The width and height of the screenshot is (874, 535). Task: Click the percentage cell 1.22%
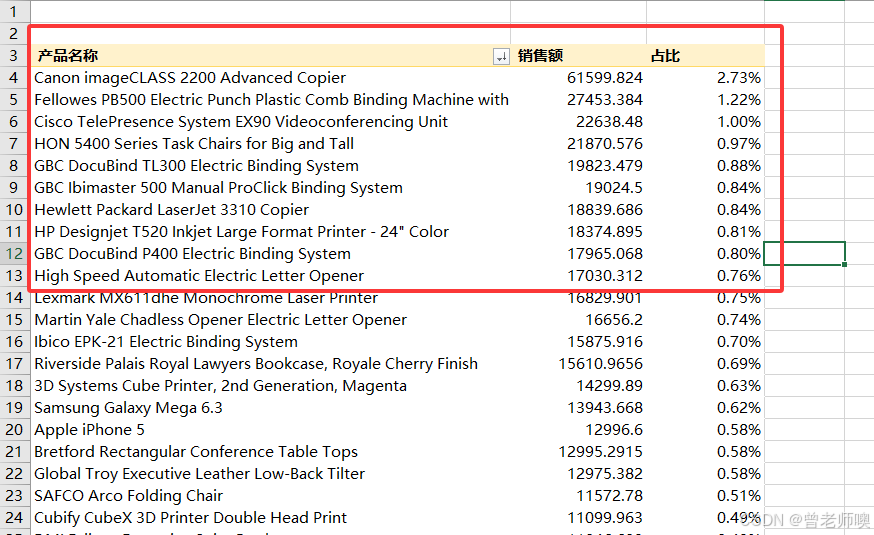coord(705,100)
